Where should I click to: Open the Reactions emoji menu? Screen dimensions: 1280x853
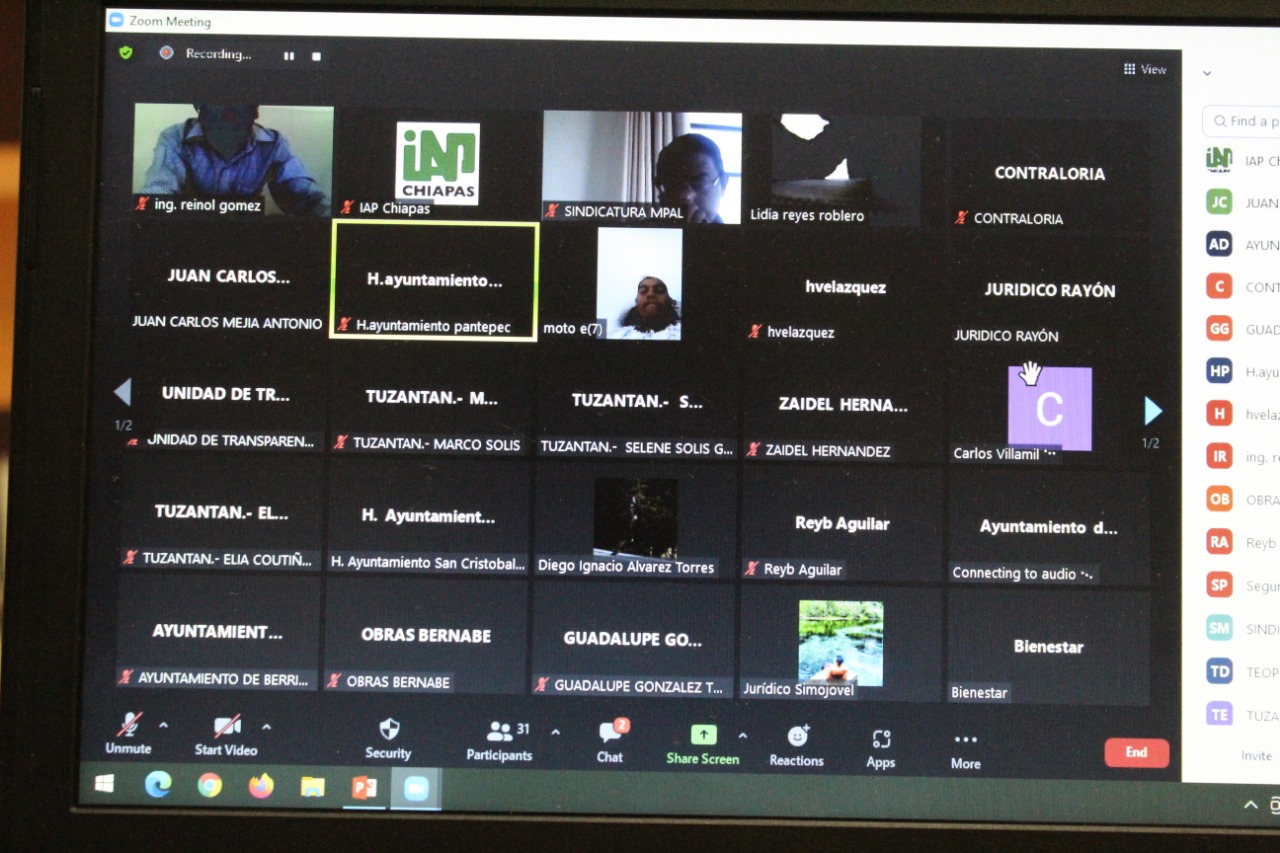pos(797,746)
